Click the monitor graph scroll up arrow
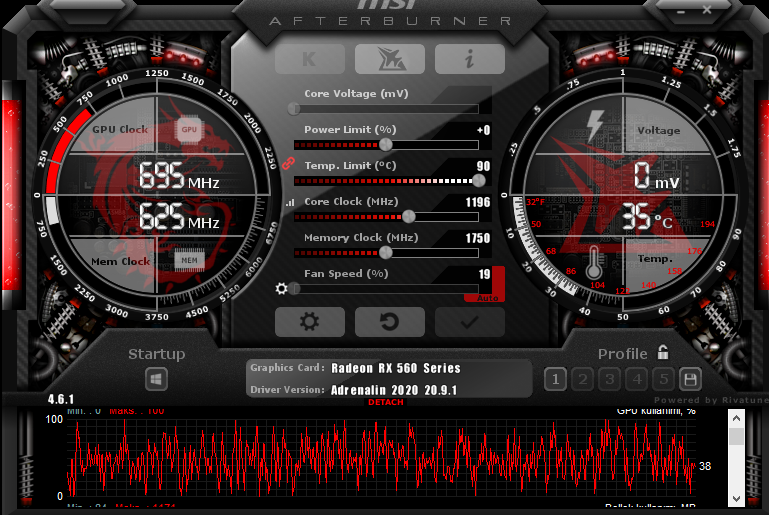Image resolution: width=769 pixels, height=515 pixels. 736,418
